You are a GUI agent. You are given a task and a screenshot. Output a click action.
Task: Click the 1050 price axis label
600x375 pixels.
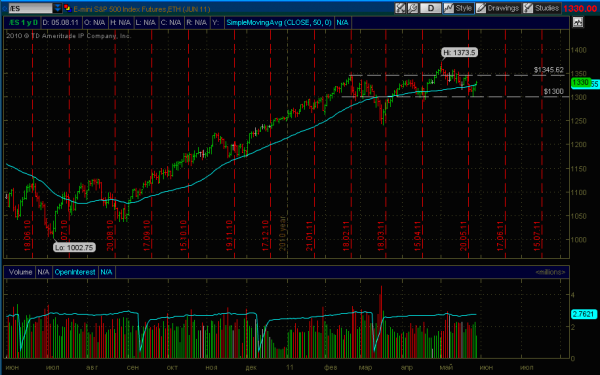(580, 216)
